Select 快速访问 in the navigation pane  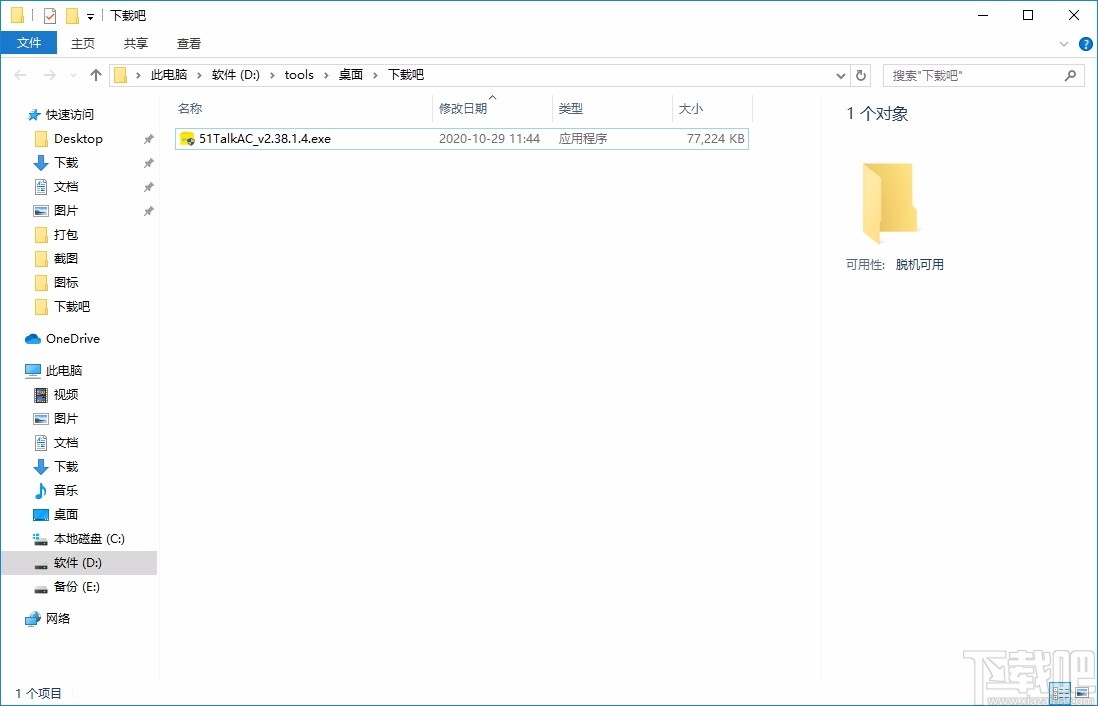click(x=69, y=114)
